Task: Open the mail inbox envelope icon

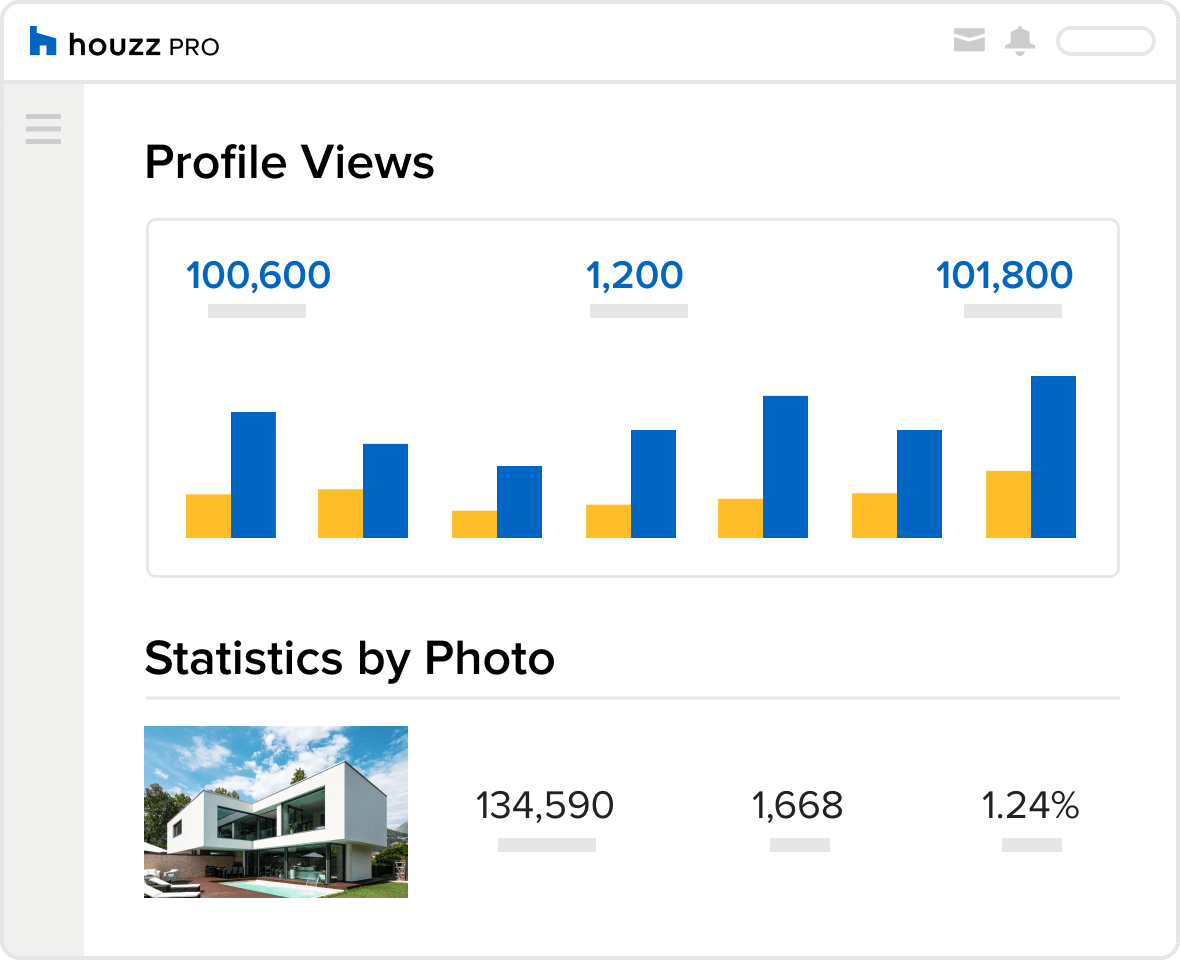Action: 969,41
